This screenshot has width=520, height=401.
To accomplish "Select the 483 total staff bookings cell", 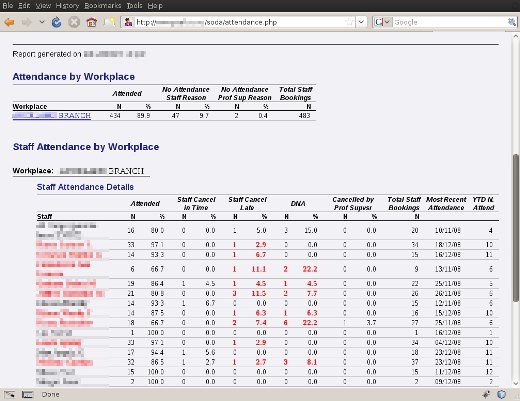I will [x=305, y=116].
